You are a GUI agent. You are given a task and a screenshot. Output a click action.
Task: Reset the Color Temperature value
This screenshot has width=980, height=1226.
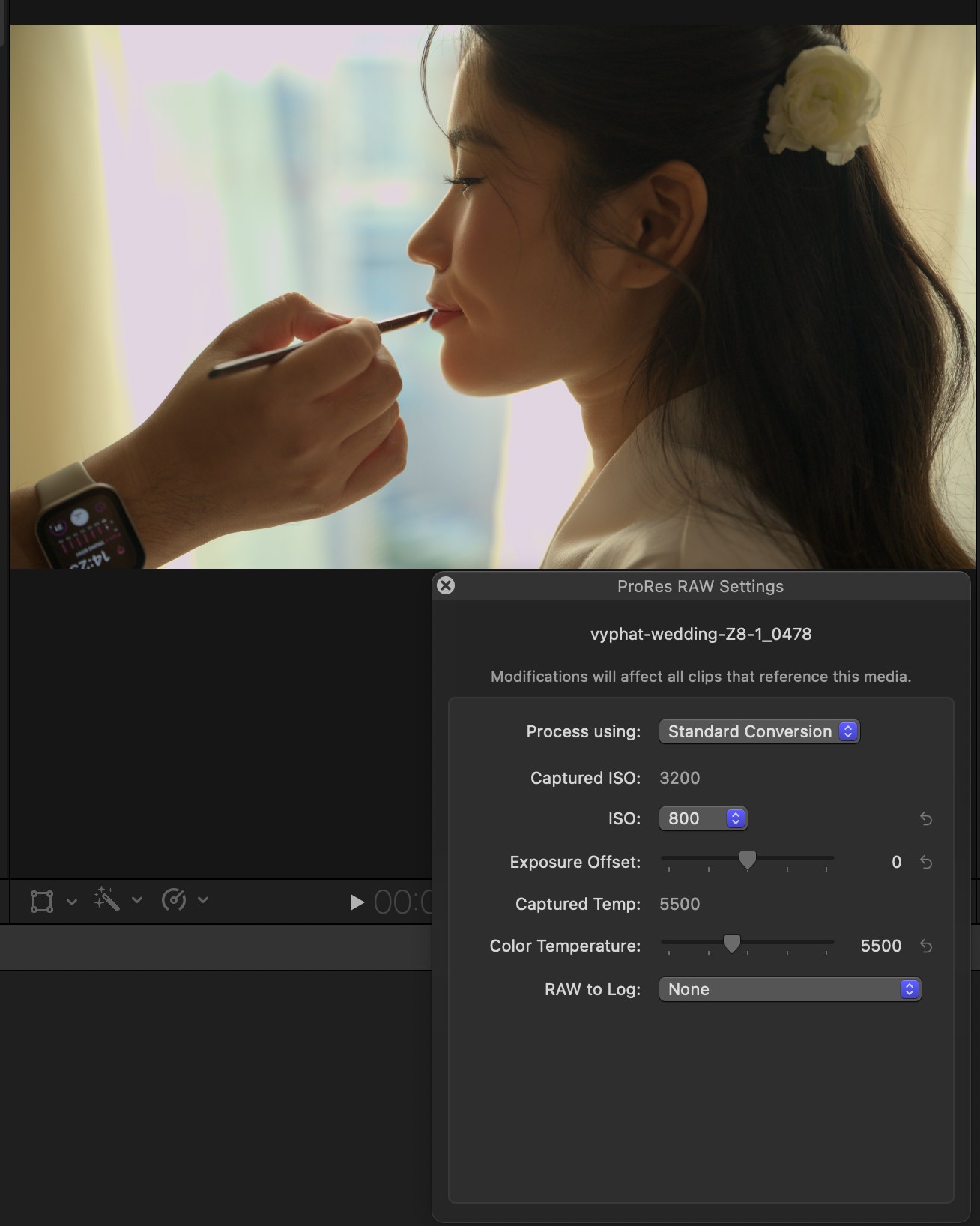point(926,946)
